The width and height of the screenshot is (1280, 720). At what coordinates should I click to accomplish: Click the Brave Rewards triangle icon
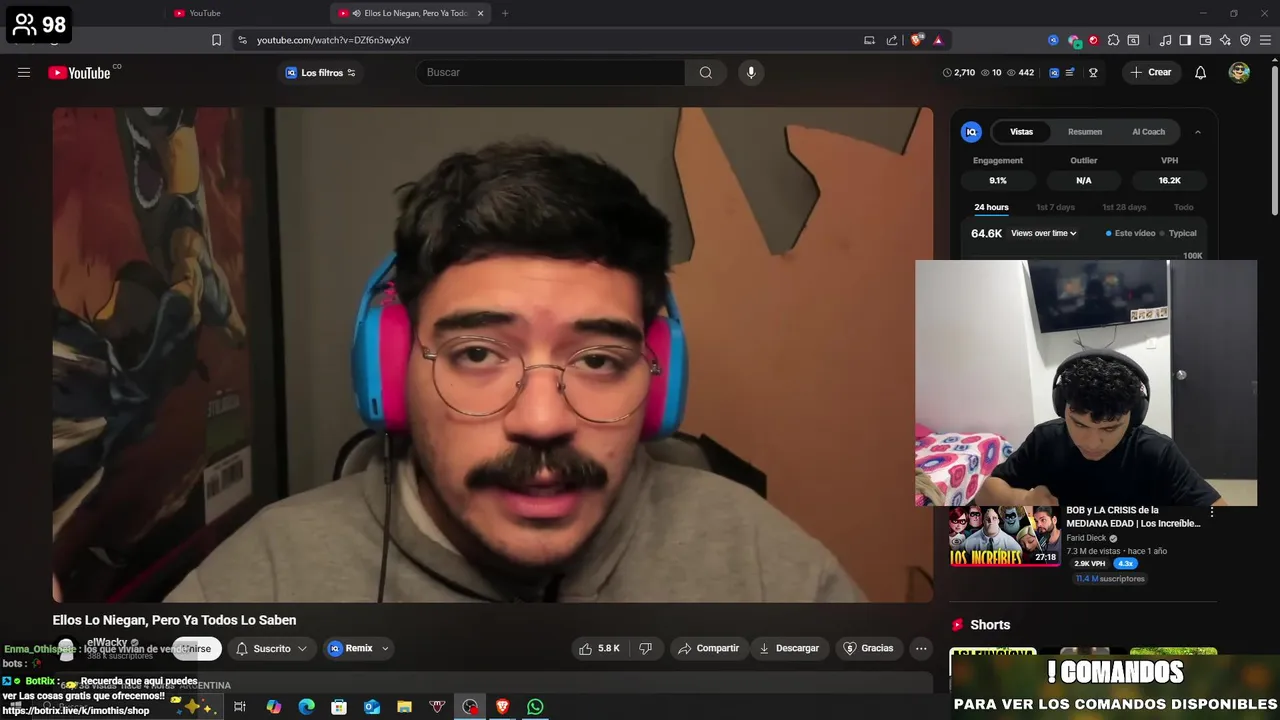tap(938, 40)
